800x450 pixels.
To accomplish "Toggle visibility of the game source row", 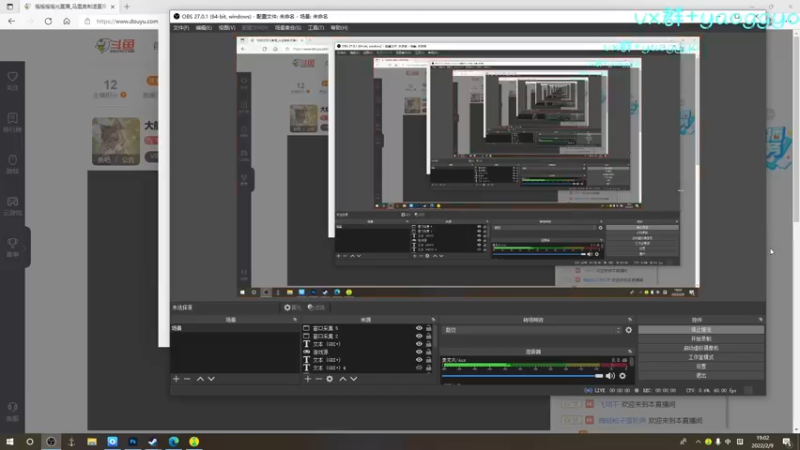I will [419, 352].
